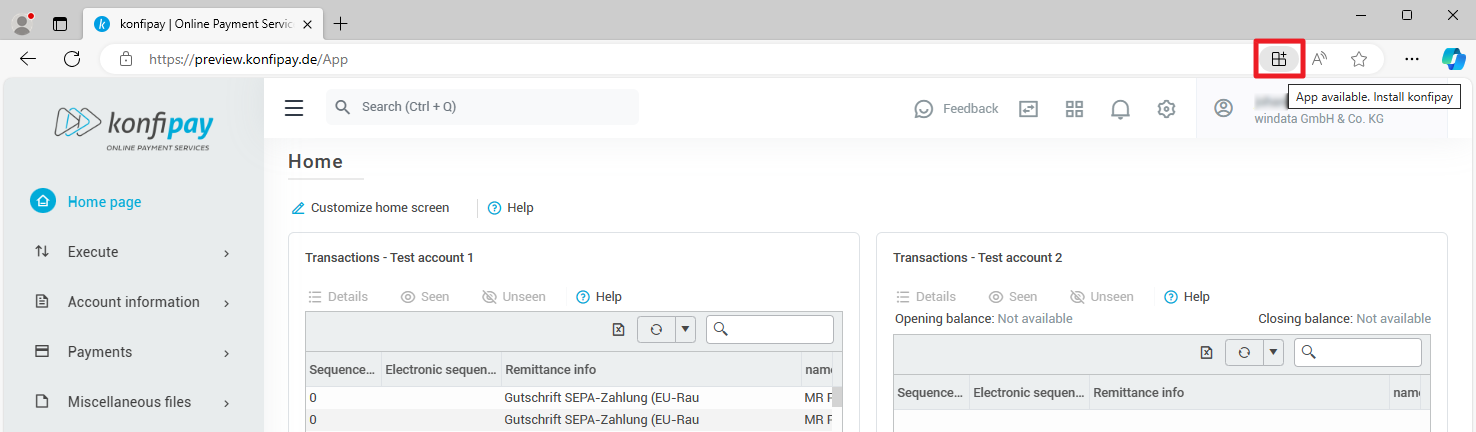Click the apps grid icon in header
1476x432 pixels.
pos(1074,109)
